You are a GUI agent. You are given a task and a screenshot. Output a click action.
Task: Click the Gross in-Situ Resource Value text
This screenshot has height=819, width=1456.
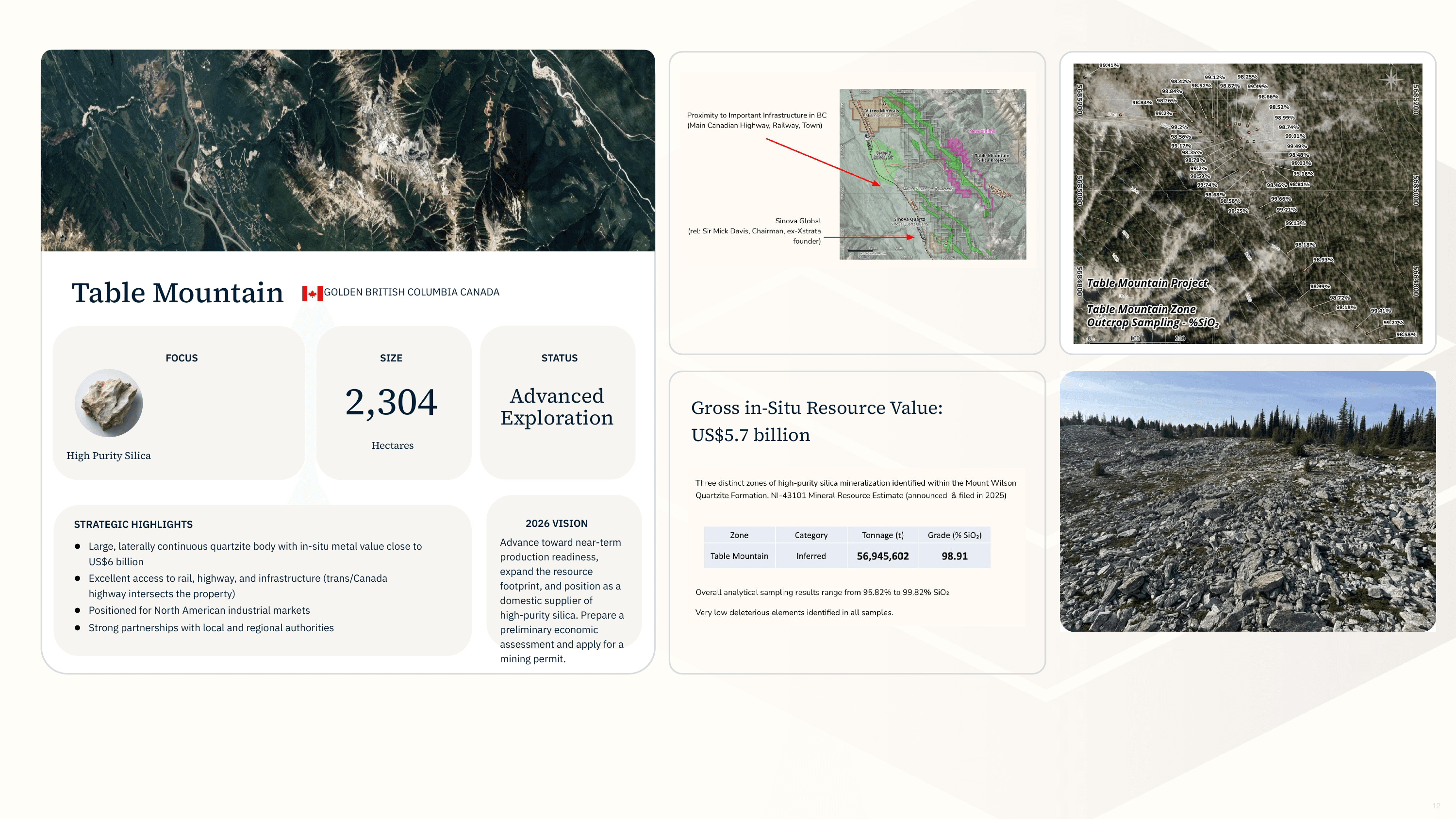coord(817,408)
